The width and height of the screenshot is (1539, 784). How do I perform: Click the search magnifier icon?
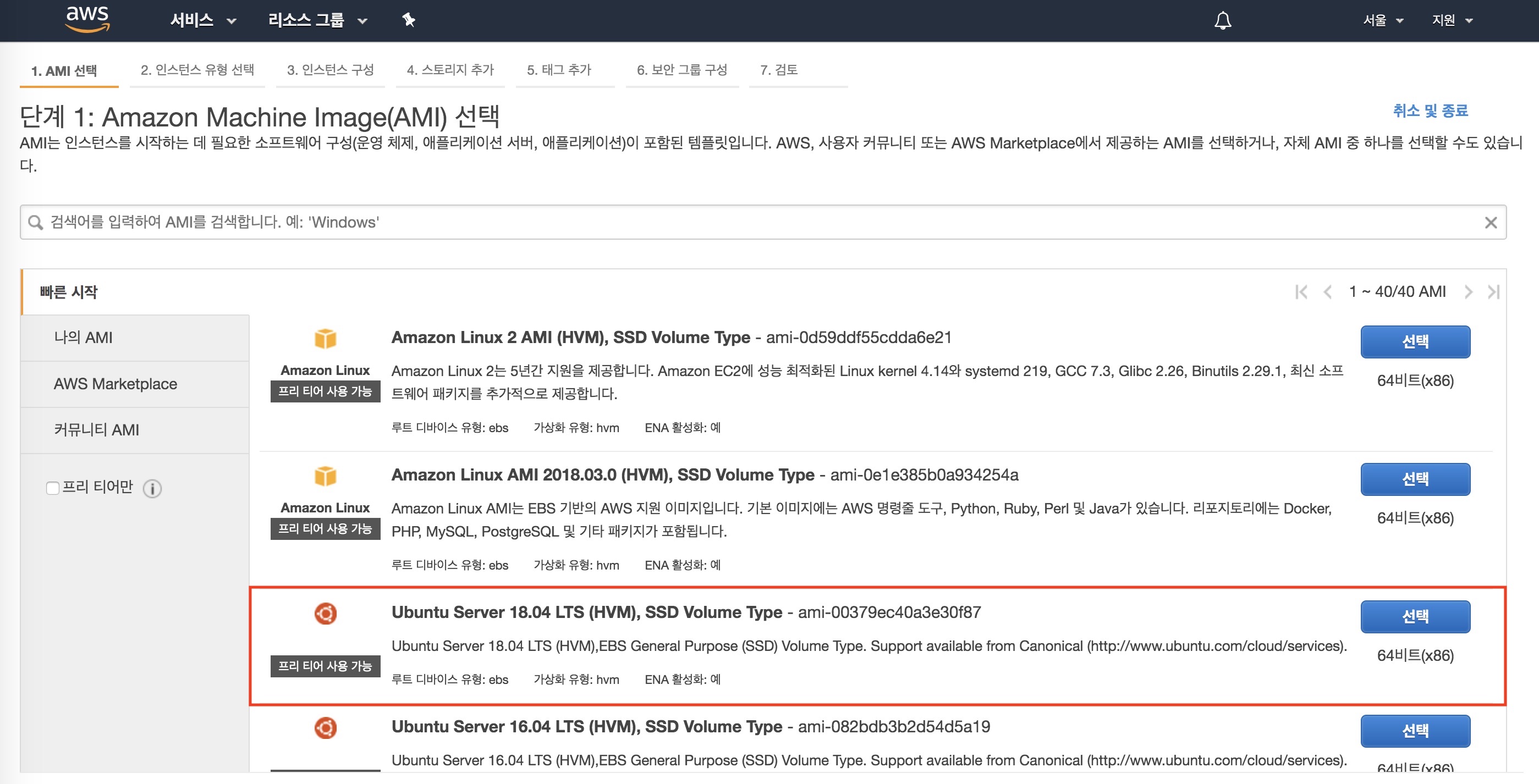pos(36,222)
